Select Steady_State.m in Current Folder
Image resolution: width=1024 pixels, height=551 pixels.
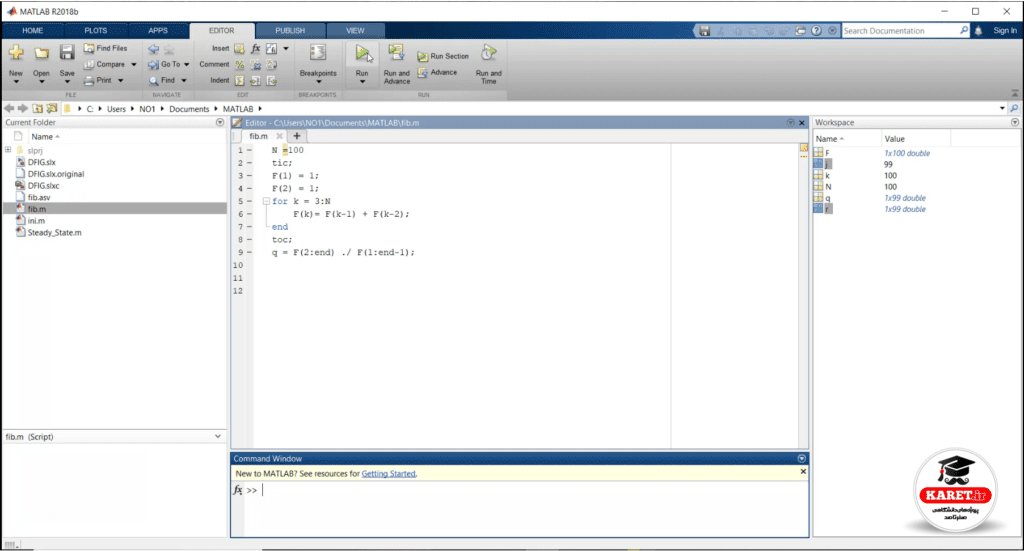click(54, 232)
